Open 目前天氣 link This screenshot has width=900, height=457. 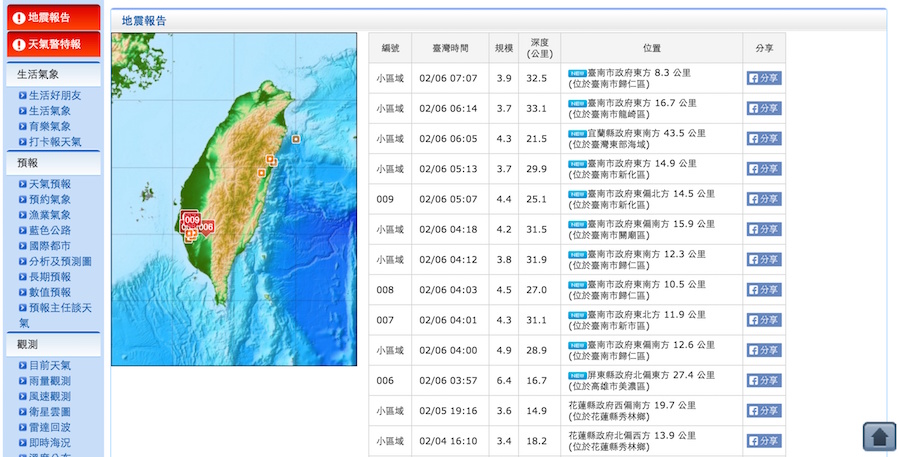point(50,365)
